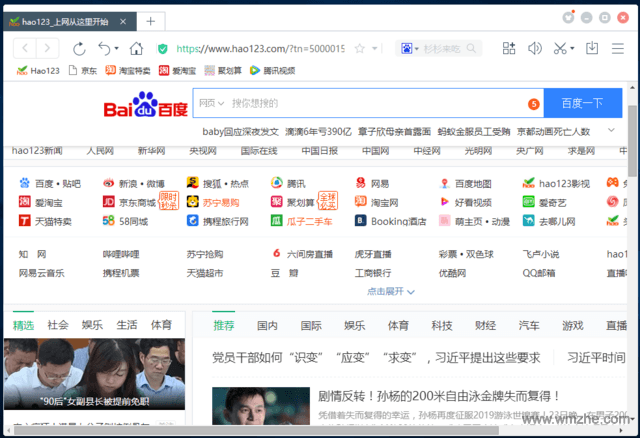Open the 网页 search type dropdown

point(211,103)
